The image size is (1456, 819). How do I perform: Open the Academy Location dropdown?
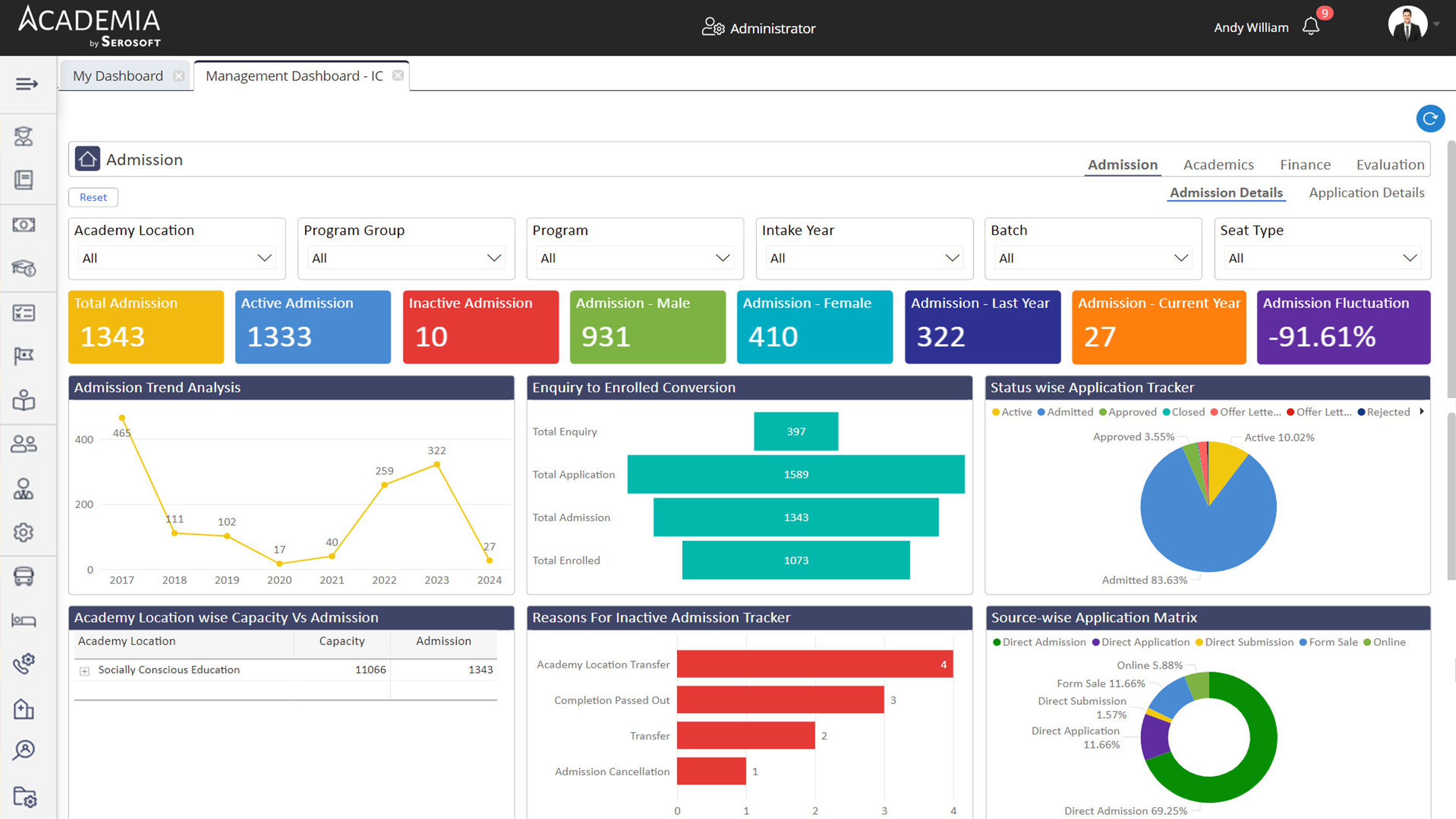tap(176, 258)
